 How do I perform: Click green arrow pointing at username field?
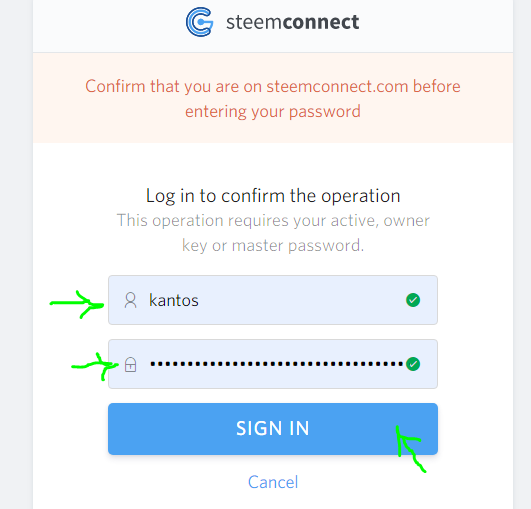77,304
